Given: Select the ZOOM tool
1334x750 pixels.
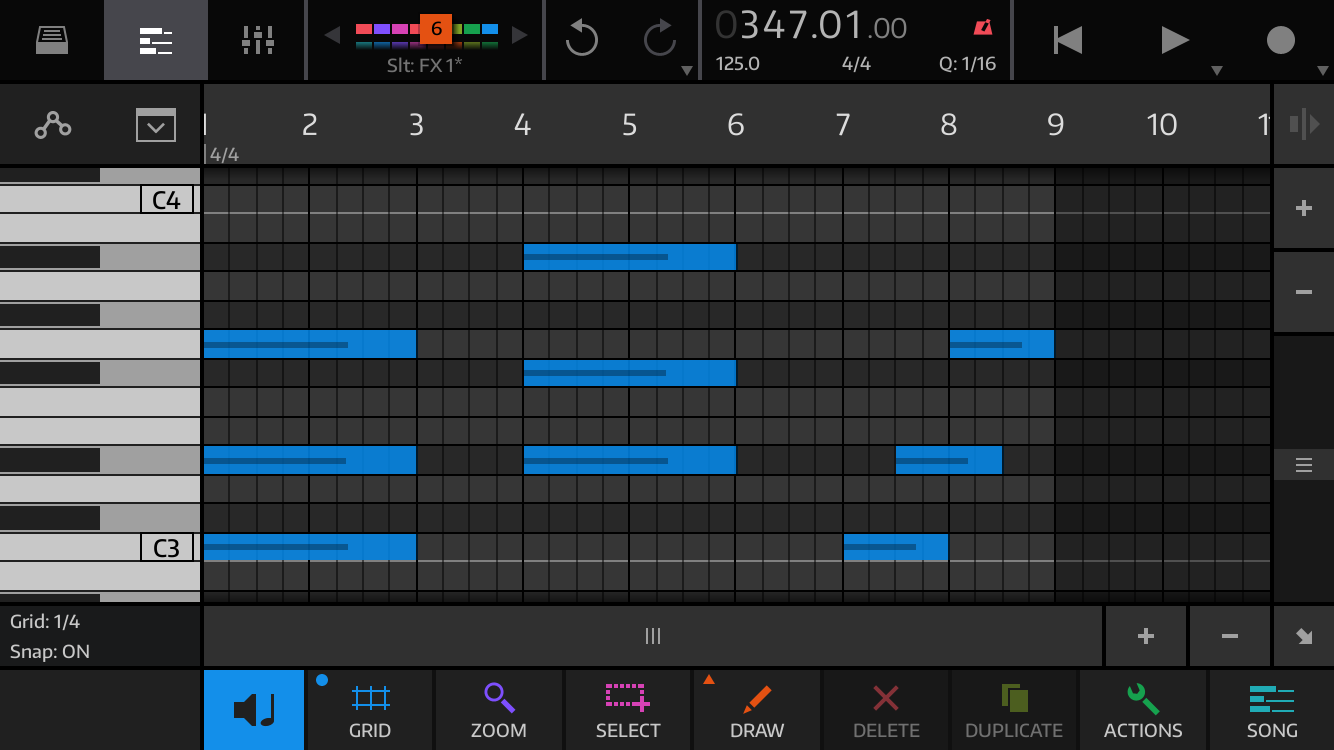Looking at the screenshot, I should (x=498, y=710).
